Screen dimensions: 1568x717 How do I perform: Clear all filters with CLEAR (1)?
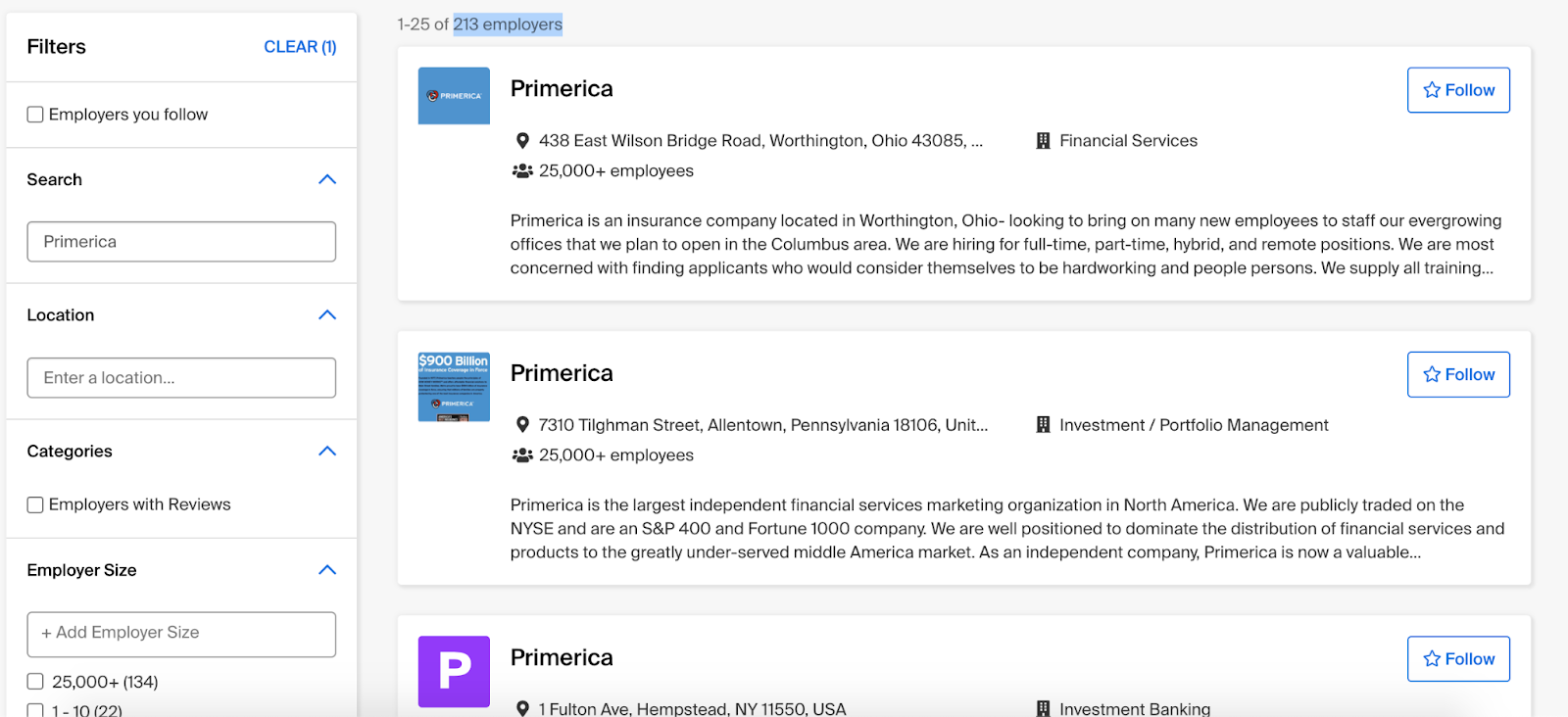(300, 47)
